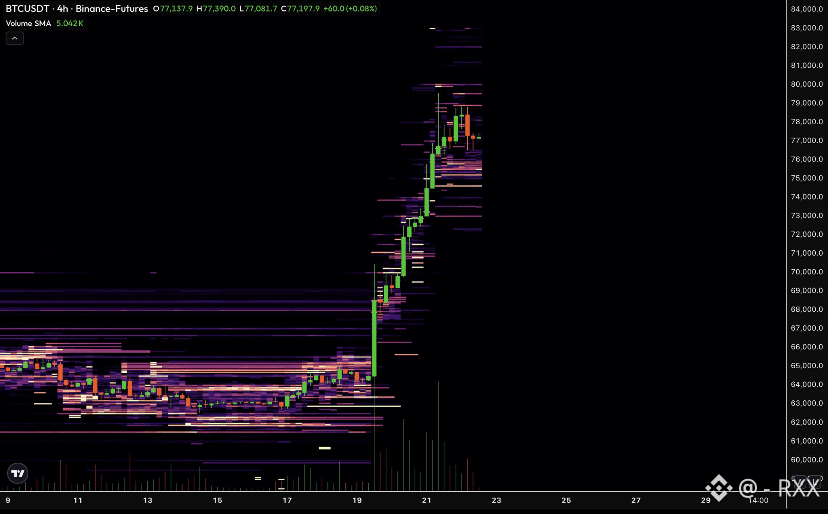Click 68,000.0 on the price axis
Screen dimensions: 828x514
pyautogui.click(x=806, y=309)
